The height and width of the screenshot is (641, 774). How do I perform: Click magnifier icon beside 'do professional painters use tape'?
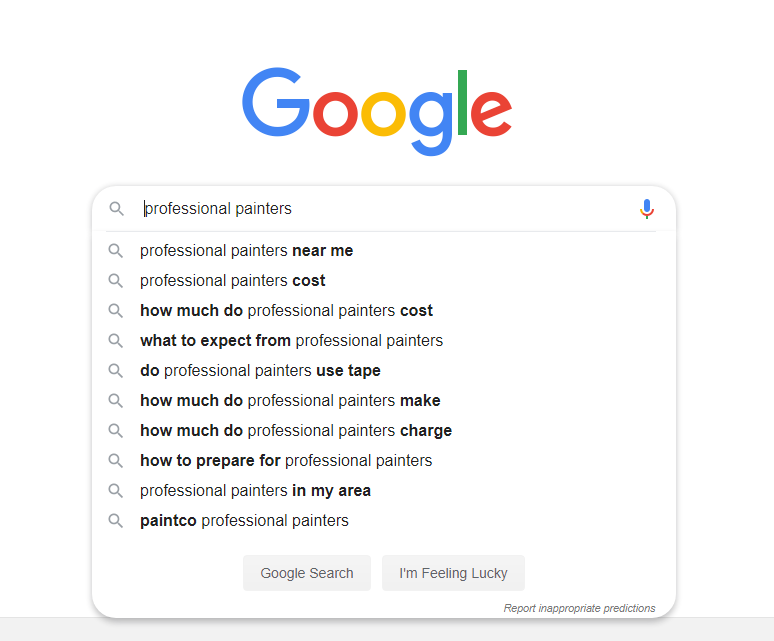click(x=116, y=371)
